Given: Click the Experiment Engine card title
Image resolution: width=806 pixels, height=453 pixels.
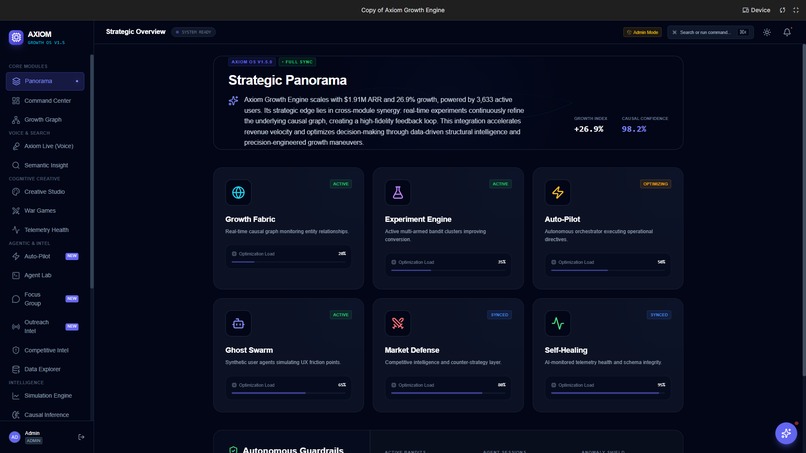Looking at the screenshot, I should pos(418,220).
